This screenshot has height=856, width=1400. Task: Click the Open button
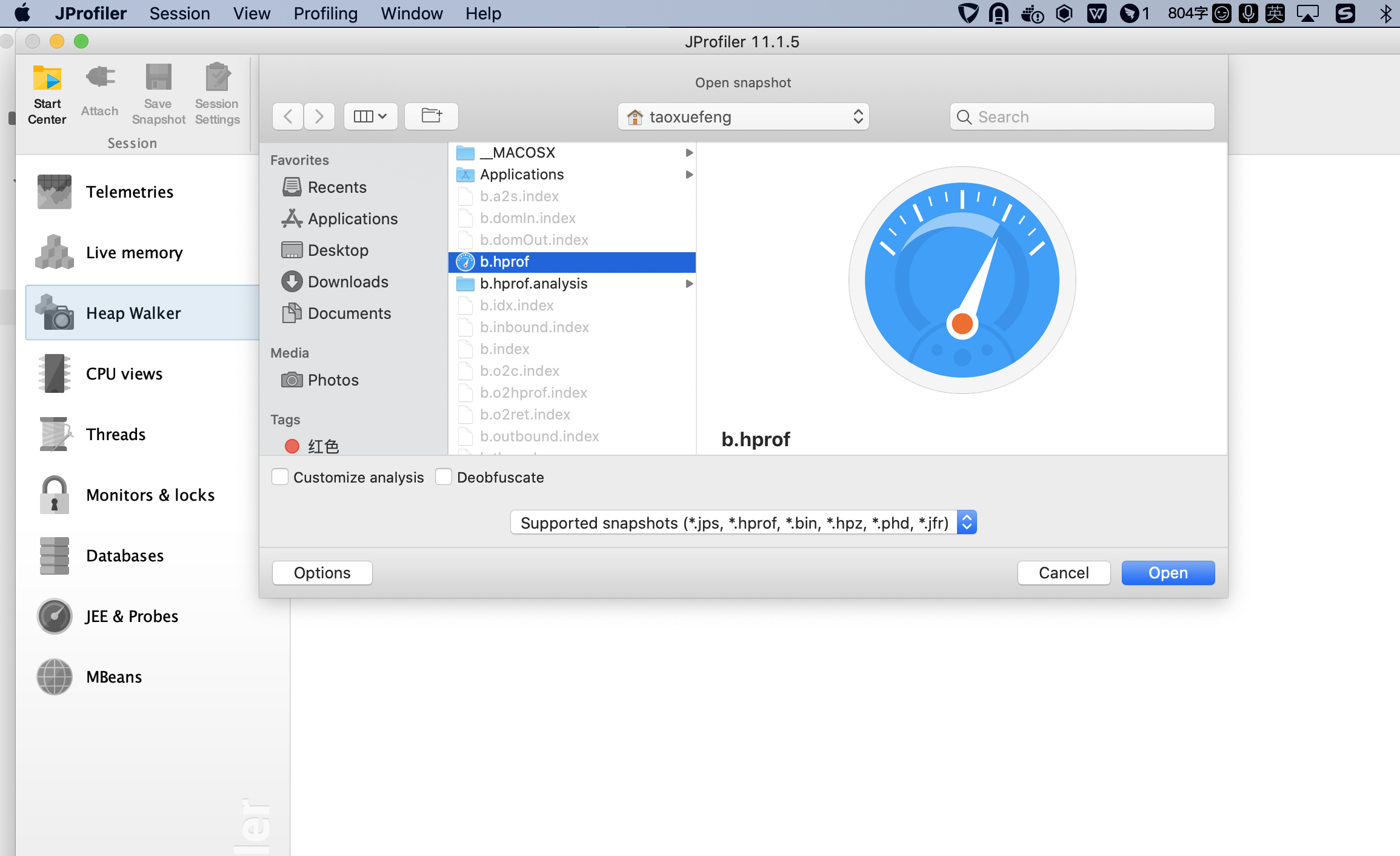1168,573
